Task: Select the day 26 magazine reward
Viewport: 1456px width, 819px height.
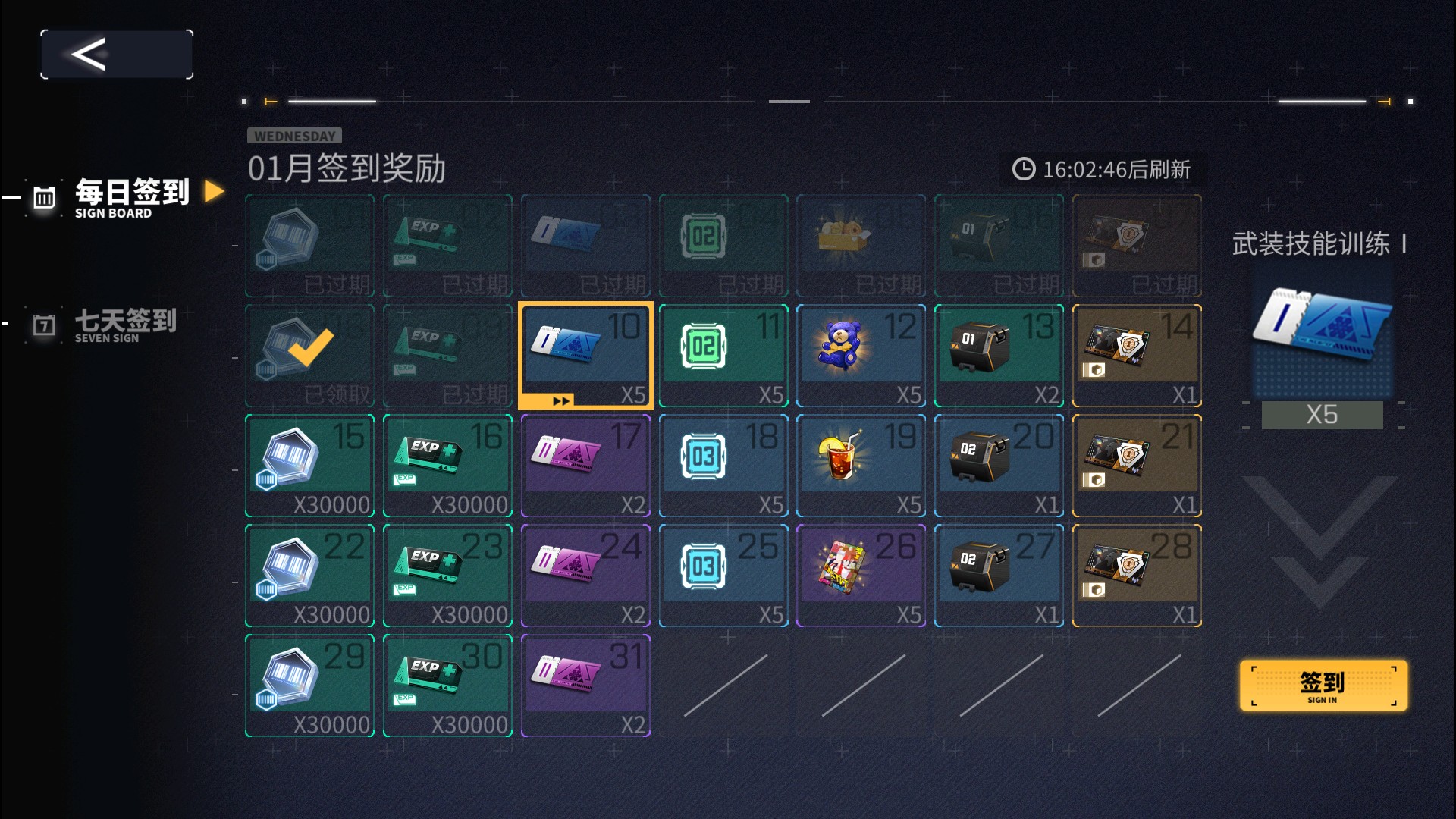Action: (x=861, y=576)
